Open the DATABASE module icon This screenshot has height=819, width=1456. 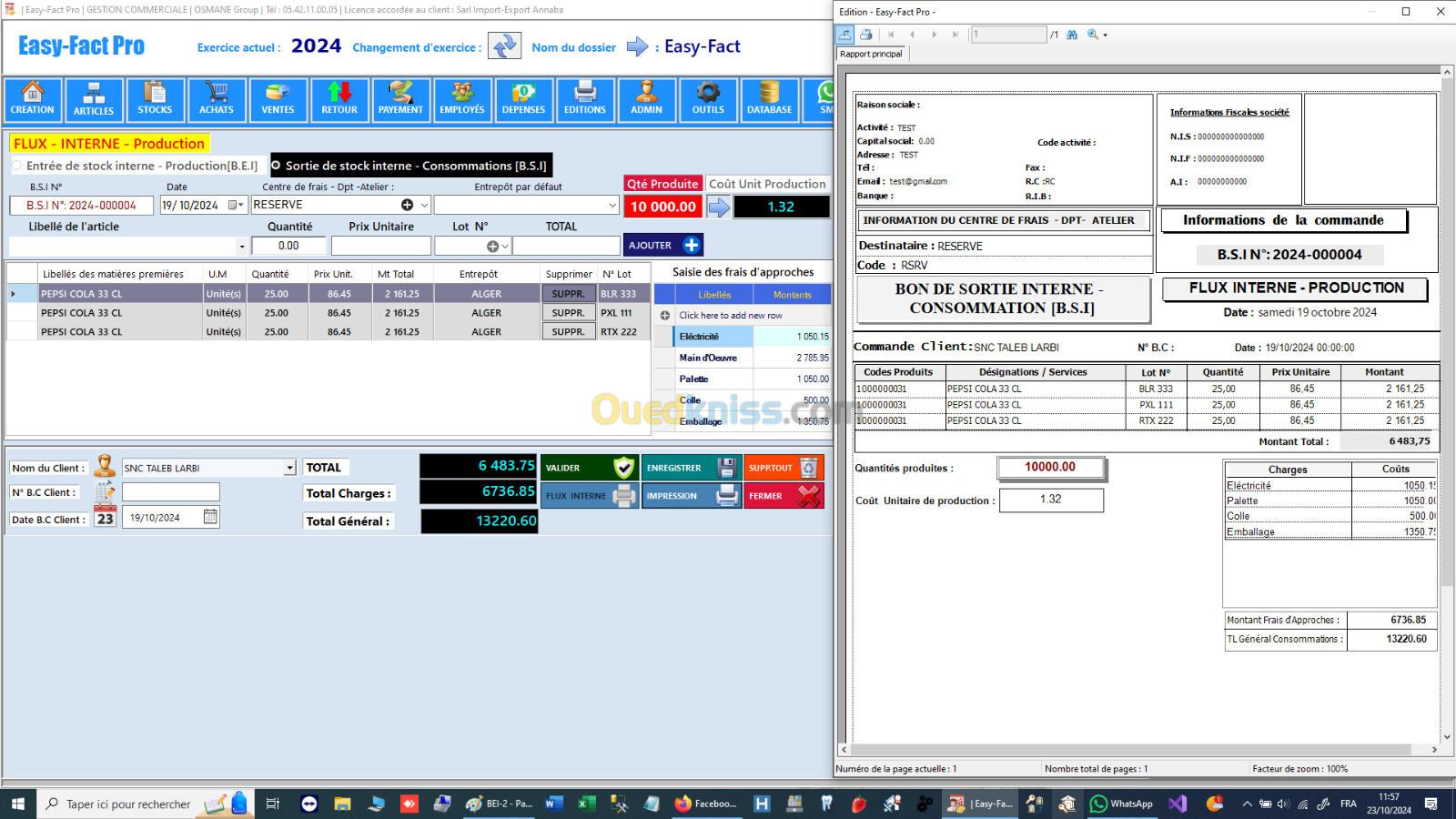769,99
